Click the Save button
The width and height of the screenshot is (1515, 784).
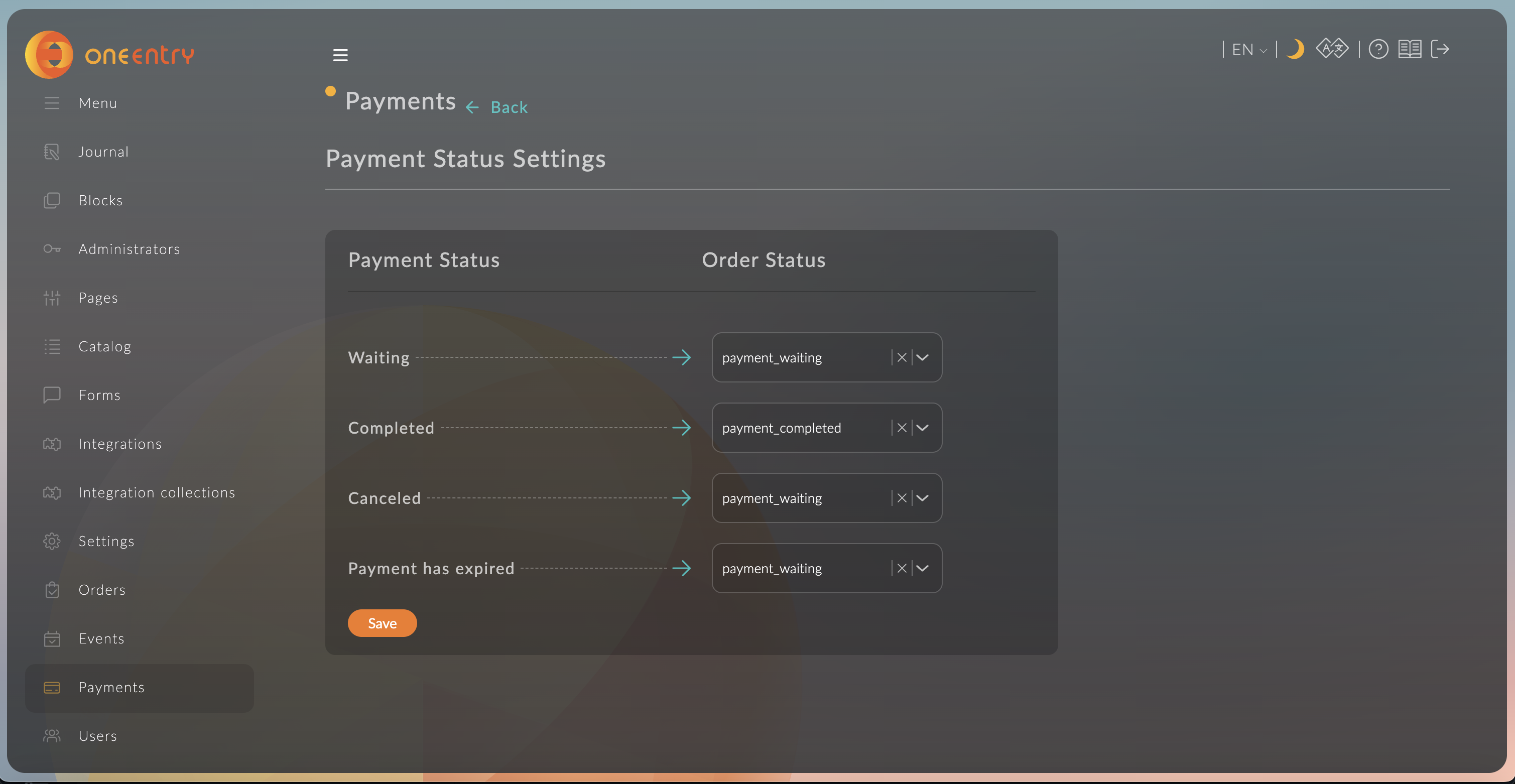(383, 623)
